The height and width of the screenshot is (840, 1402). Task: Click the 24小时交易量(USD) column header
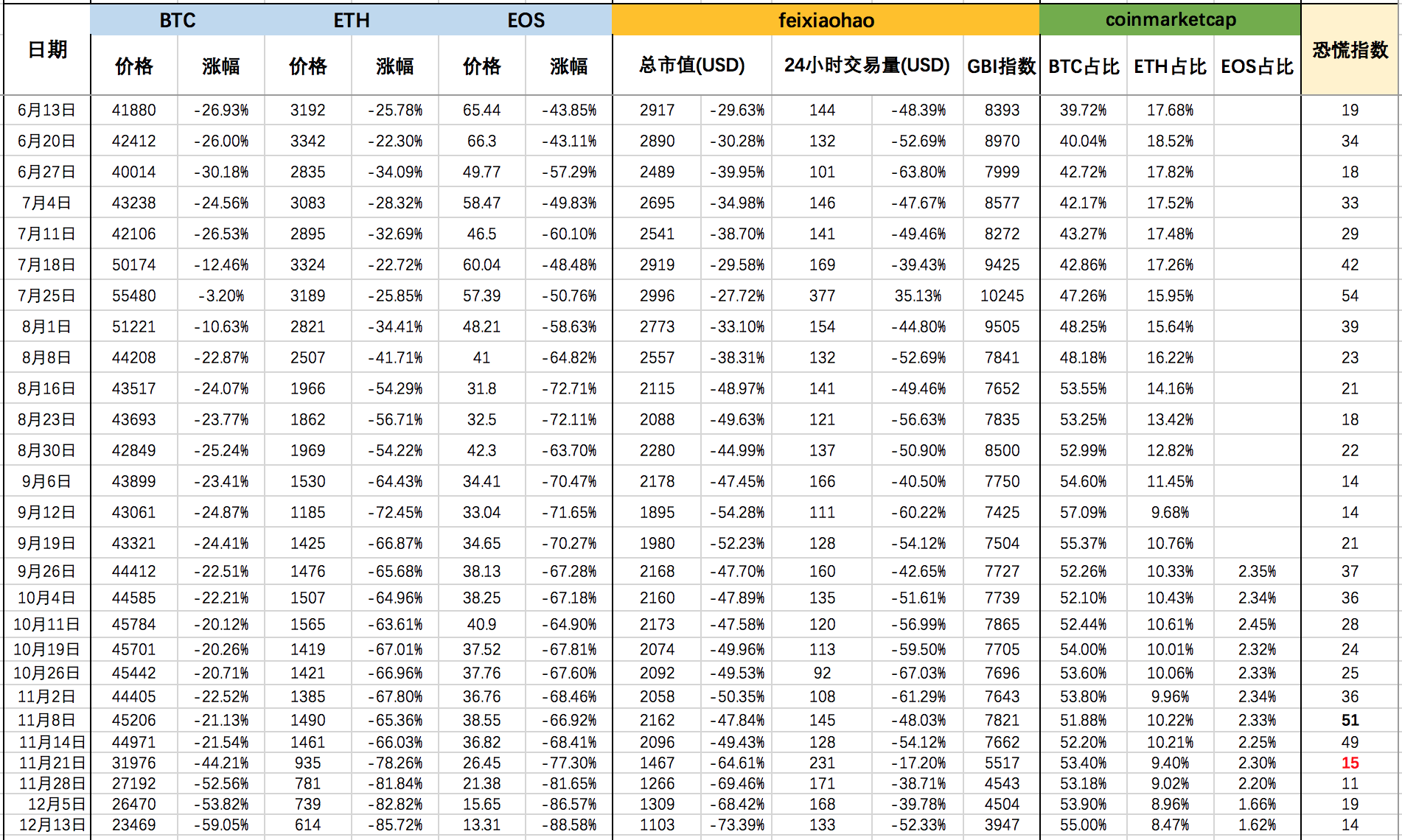click(867, 66)
